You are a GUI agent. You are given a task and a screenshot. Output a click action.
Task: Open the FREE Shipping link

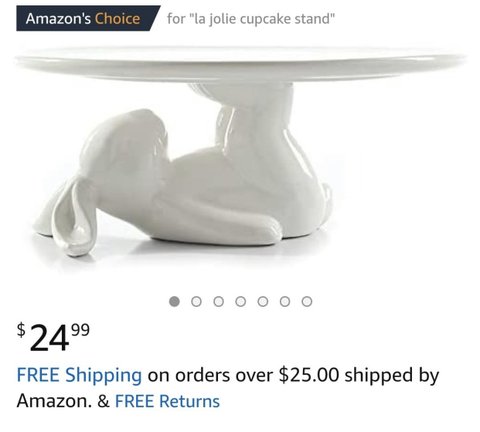coord(79,375)
